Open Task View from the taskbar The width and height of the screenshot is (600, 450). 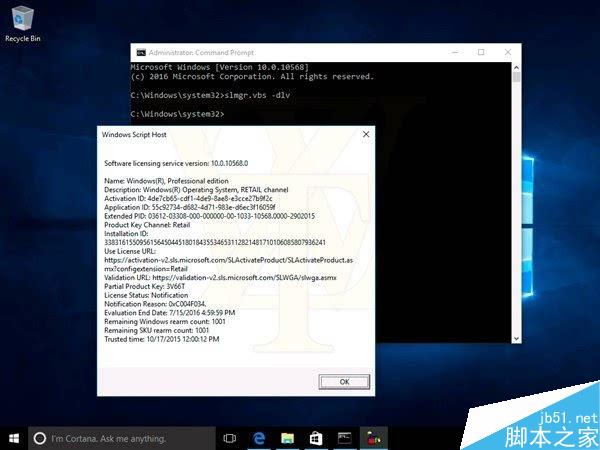[230, 439]
